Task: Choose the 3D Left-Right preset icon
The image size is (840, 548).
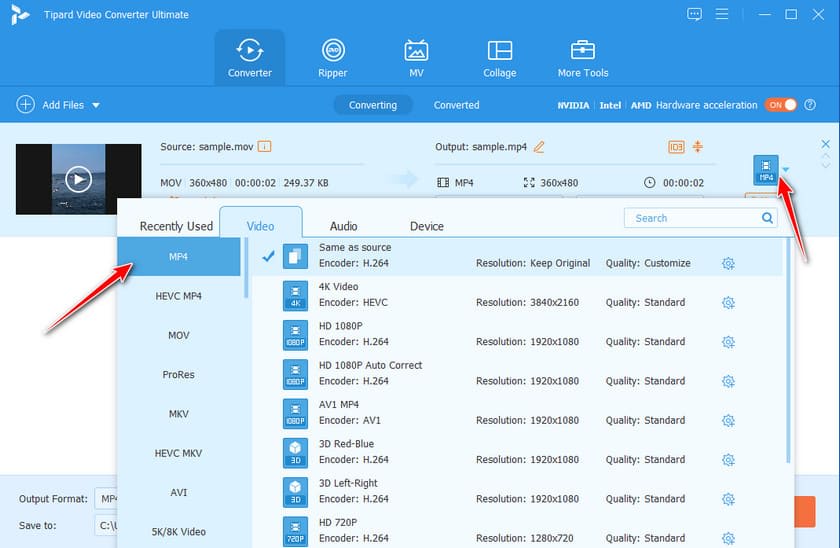Action: (x=295, y=492)
